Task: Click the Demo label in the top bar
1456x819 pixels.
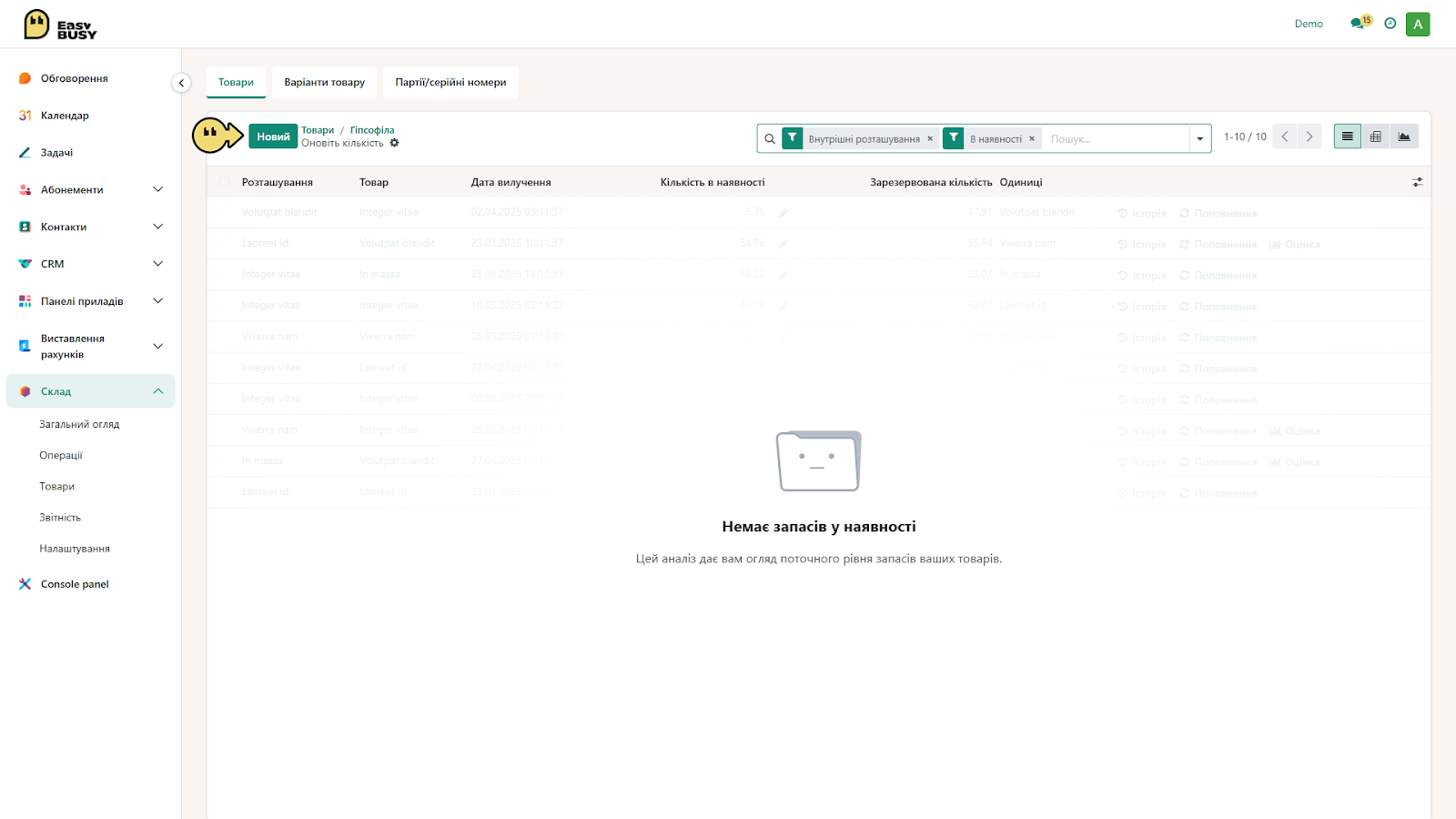Action: click(x=1309, y=24)
